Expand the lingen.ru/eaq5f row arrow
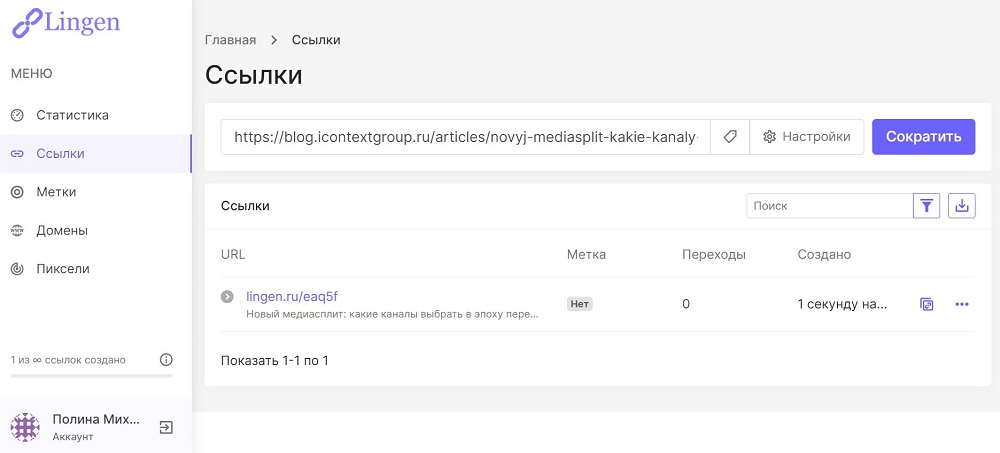This screenshot has width=1000, height=453. tap(227, 297)
